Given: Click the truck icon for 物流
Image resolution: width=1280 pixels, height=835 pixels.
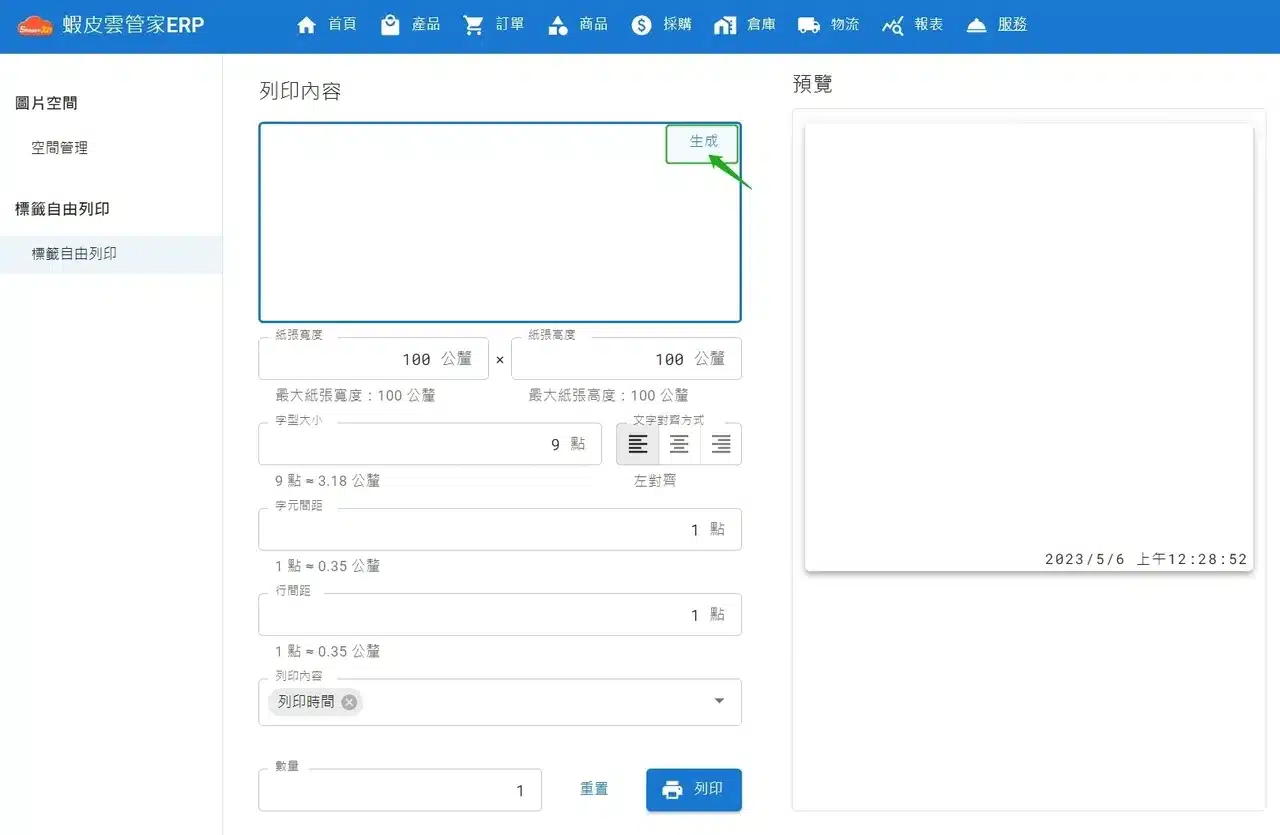Looking at the screenshot, I should point(809,25).
